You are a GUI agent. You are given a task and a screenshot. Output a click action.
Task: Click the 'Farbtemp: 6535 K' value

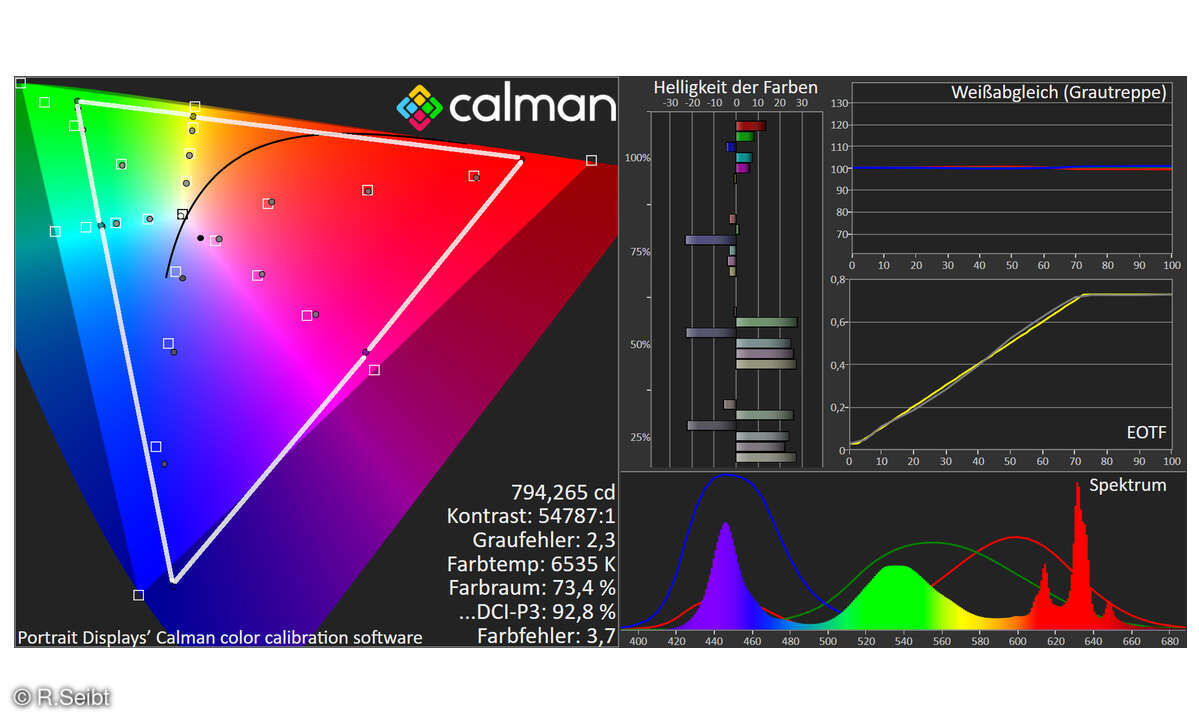pyautogui.click(x=531, y=564)
